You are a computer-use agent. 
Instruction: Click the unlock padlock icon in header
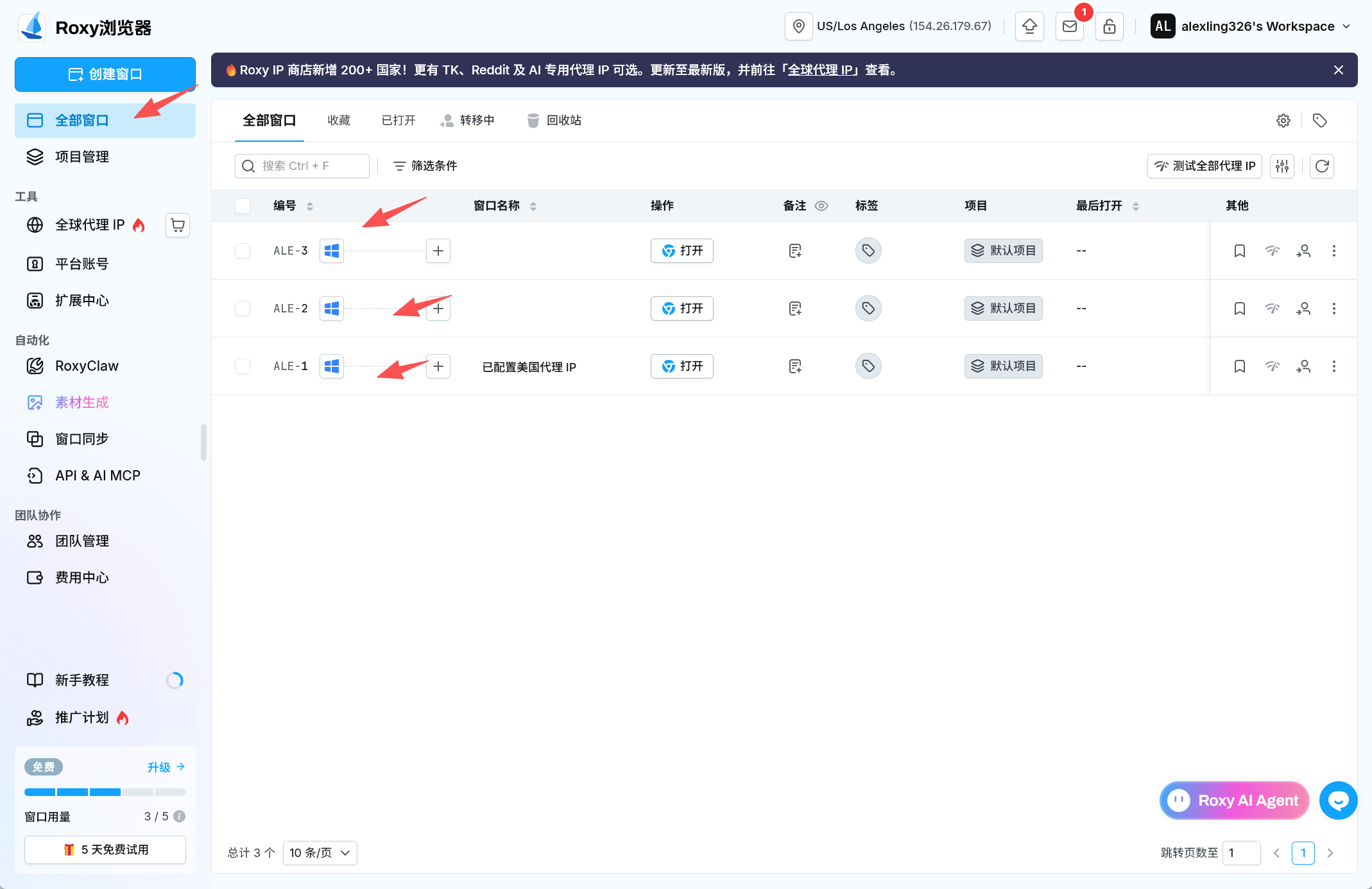tap(1110, 26)
